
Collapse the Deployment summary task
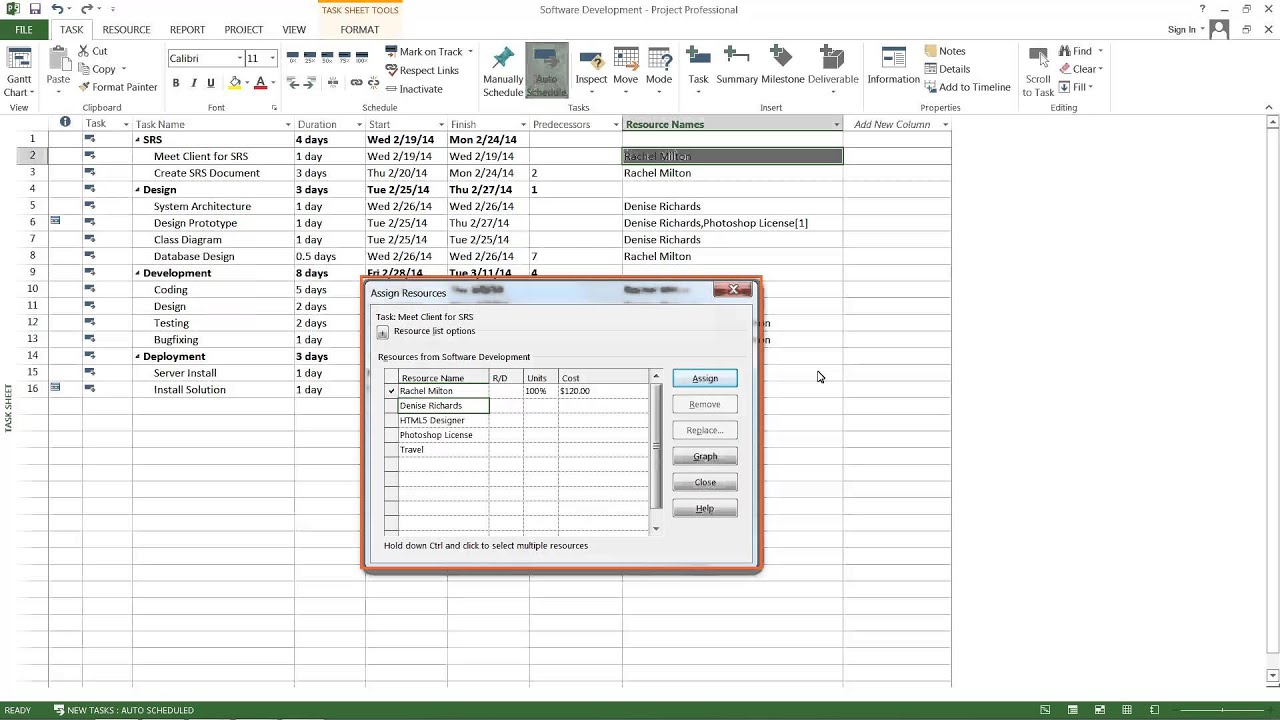(138, 357)
